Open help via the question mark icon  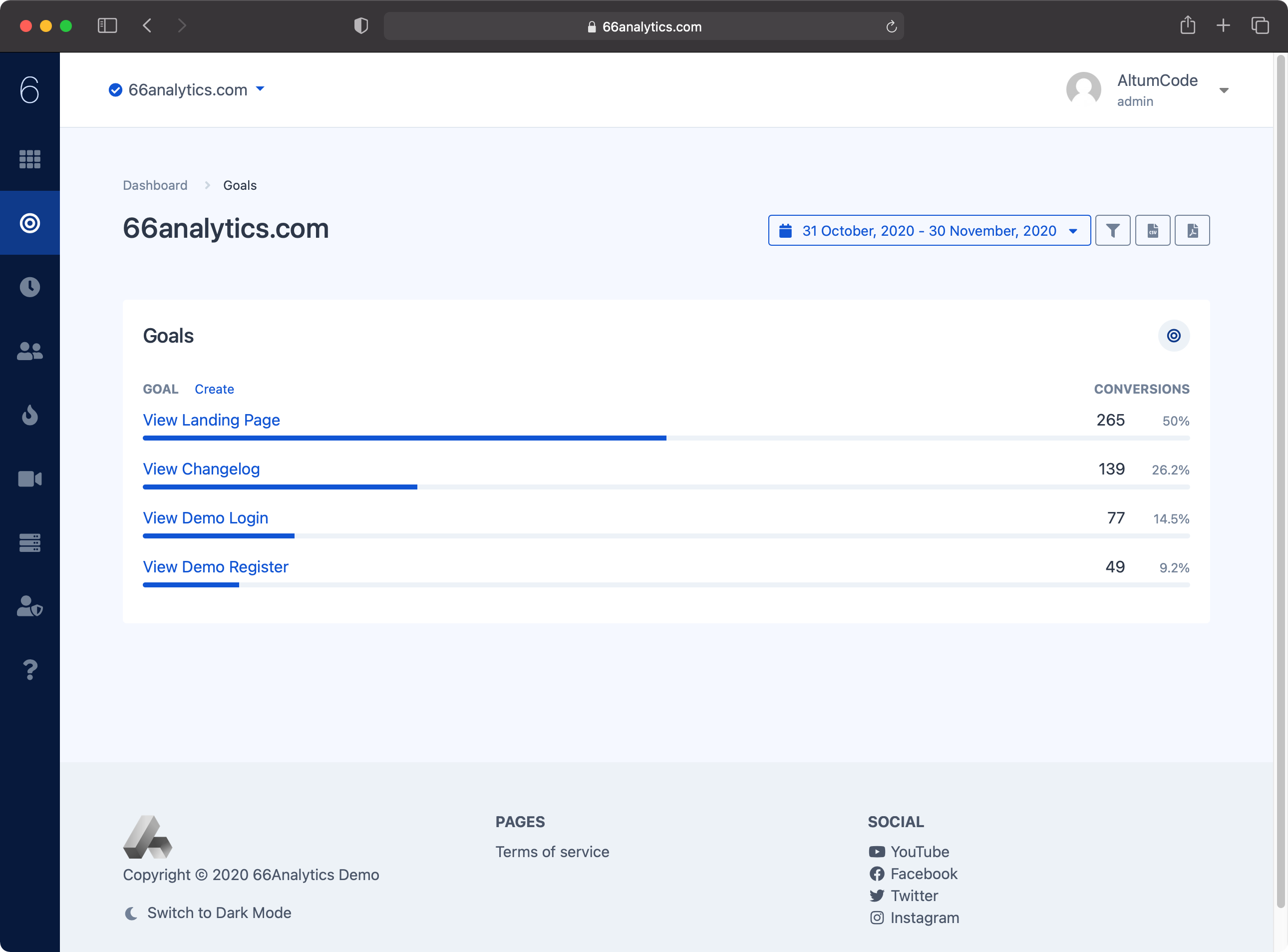coord(29,670)
